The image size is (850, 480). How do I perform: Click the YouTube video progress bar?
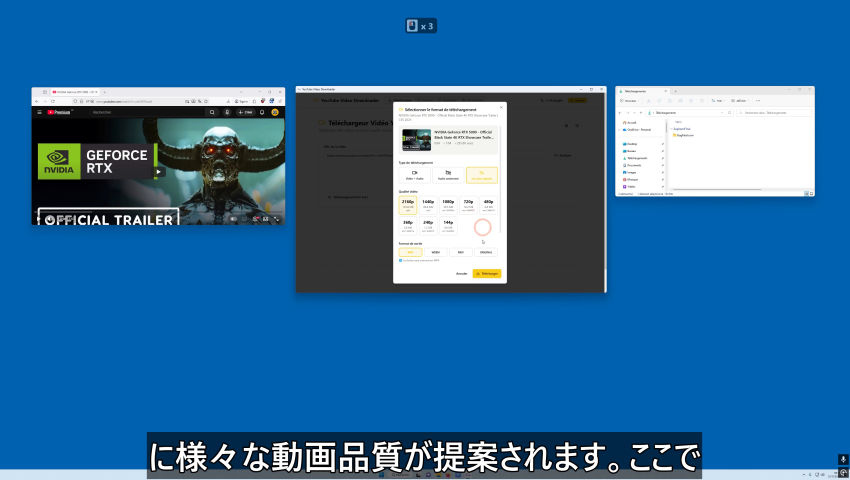(158, 211)
